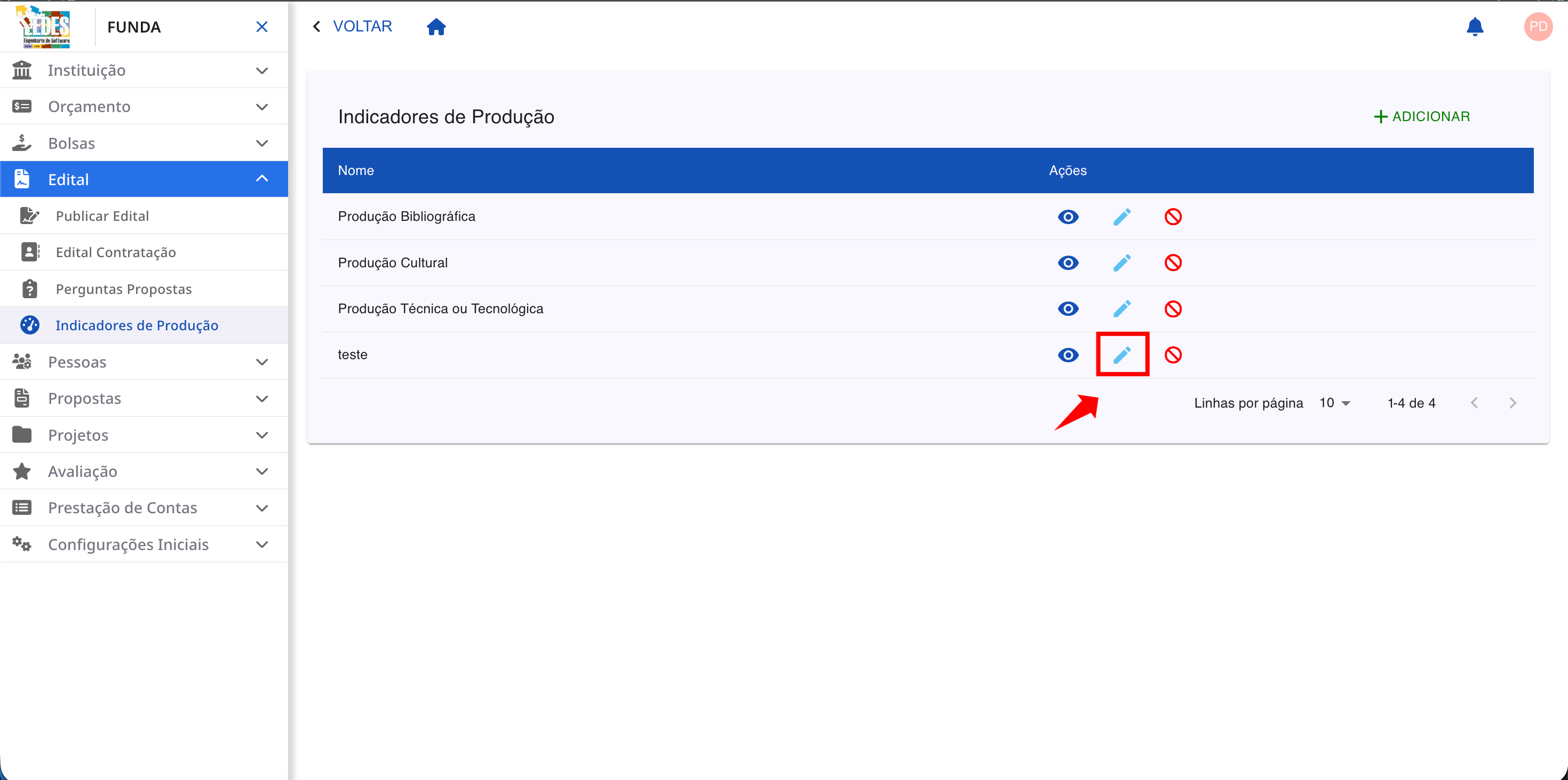Collapse the Edital menu

144,179
